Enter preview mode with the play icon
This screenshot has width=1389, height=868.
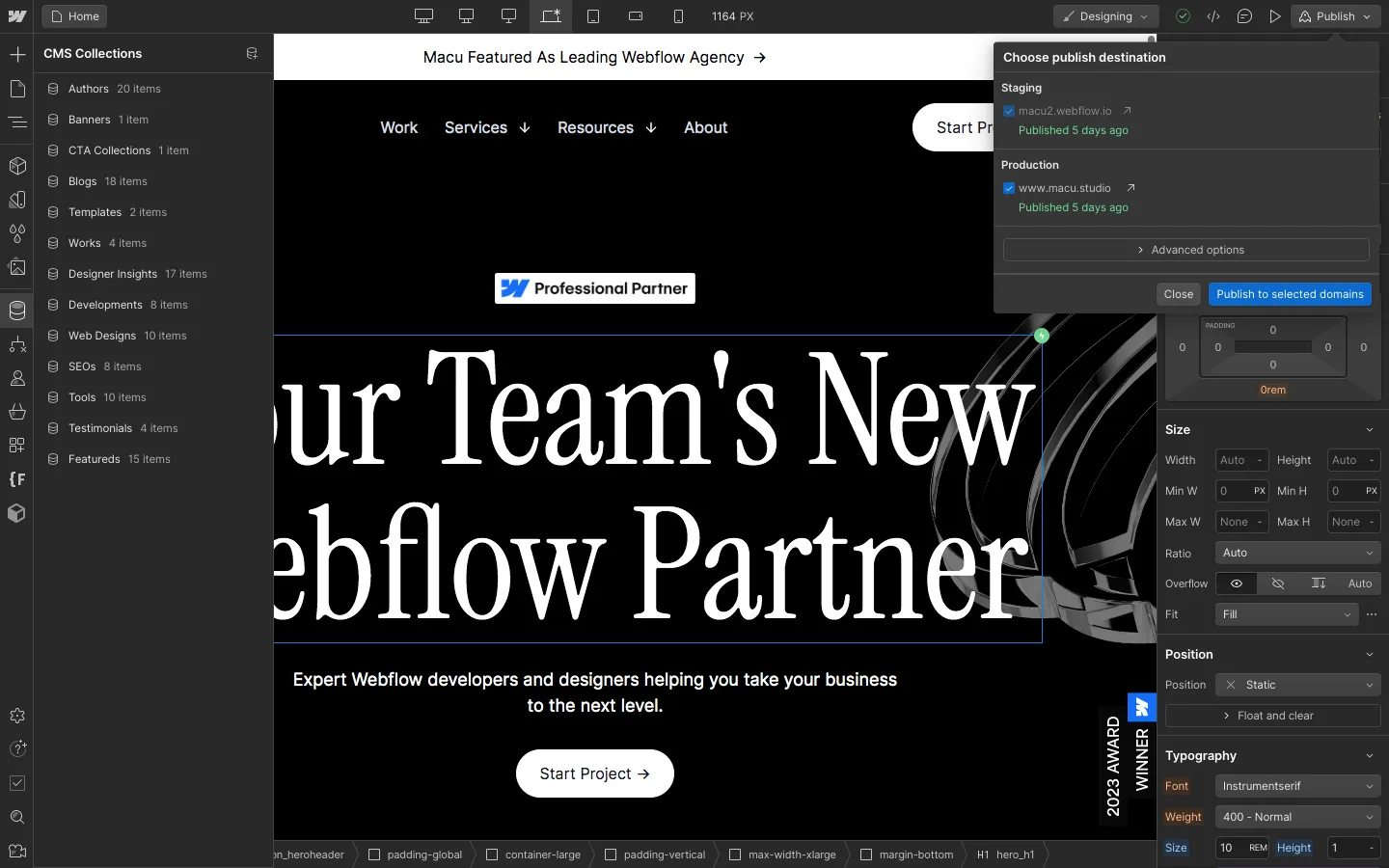pyautogui.click(x=1276, y=16)
